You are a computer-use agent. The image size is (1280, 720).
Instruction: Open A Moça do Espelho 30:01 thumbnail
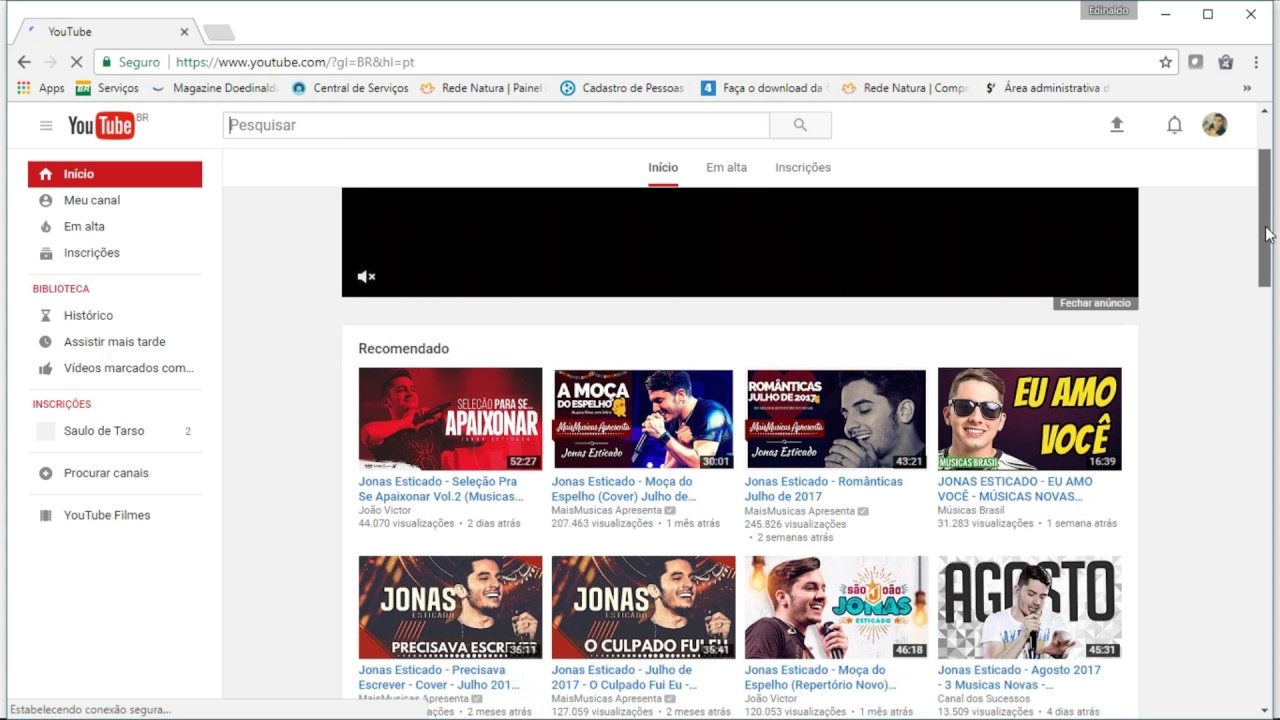(x=643, y=419)
